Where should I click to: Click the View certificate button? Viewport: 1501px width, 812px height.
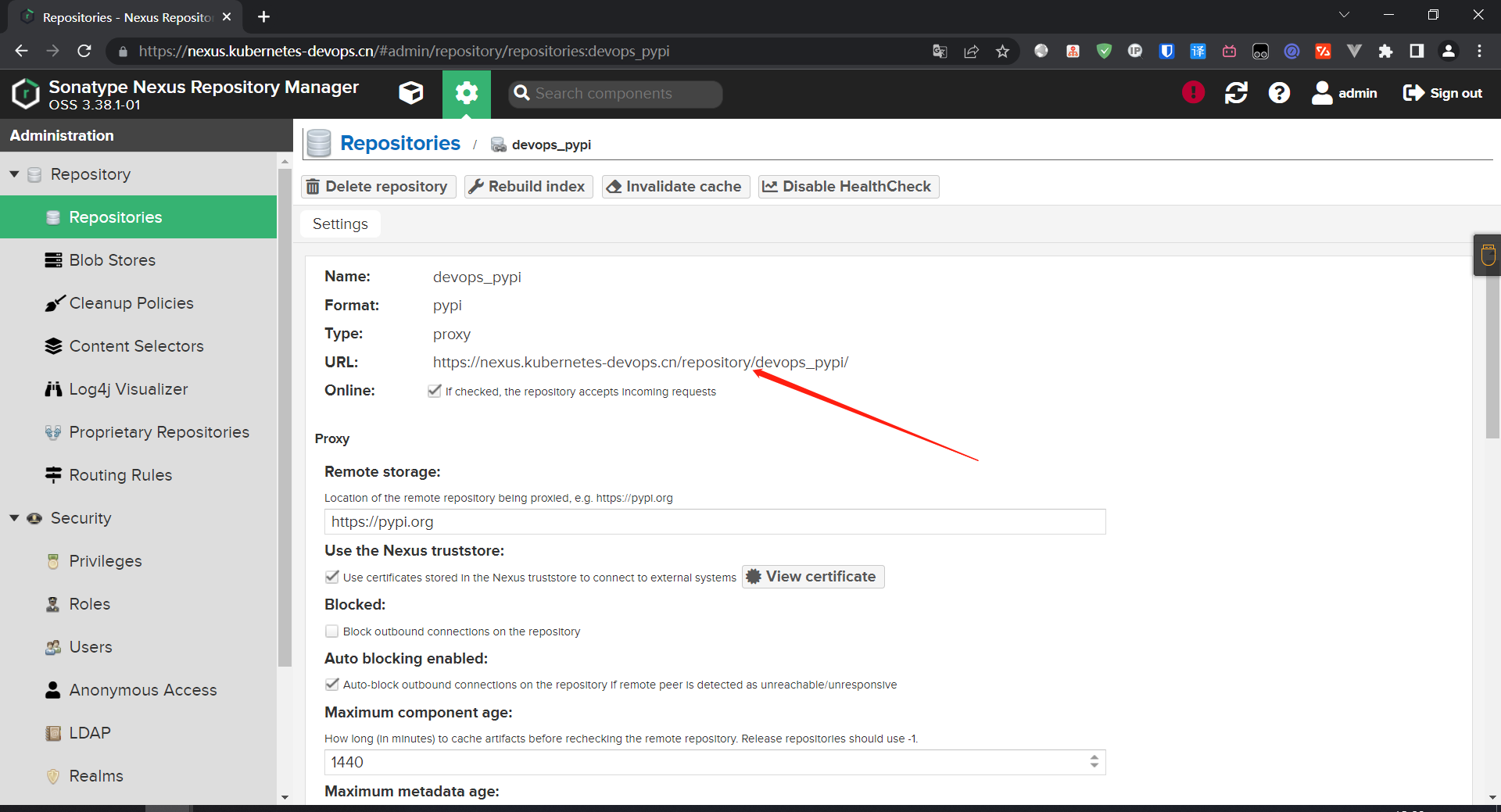(x=813, y=577)
